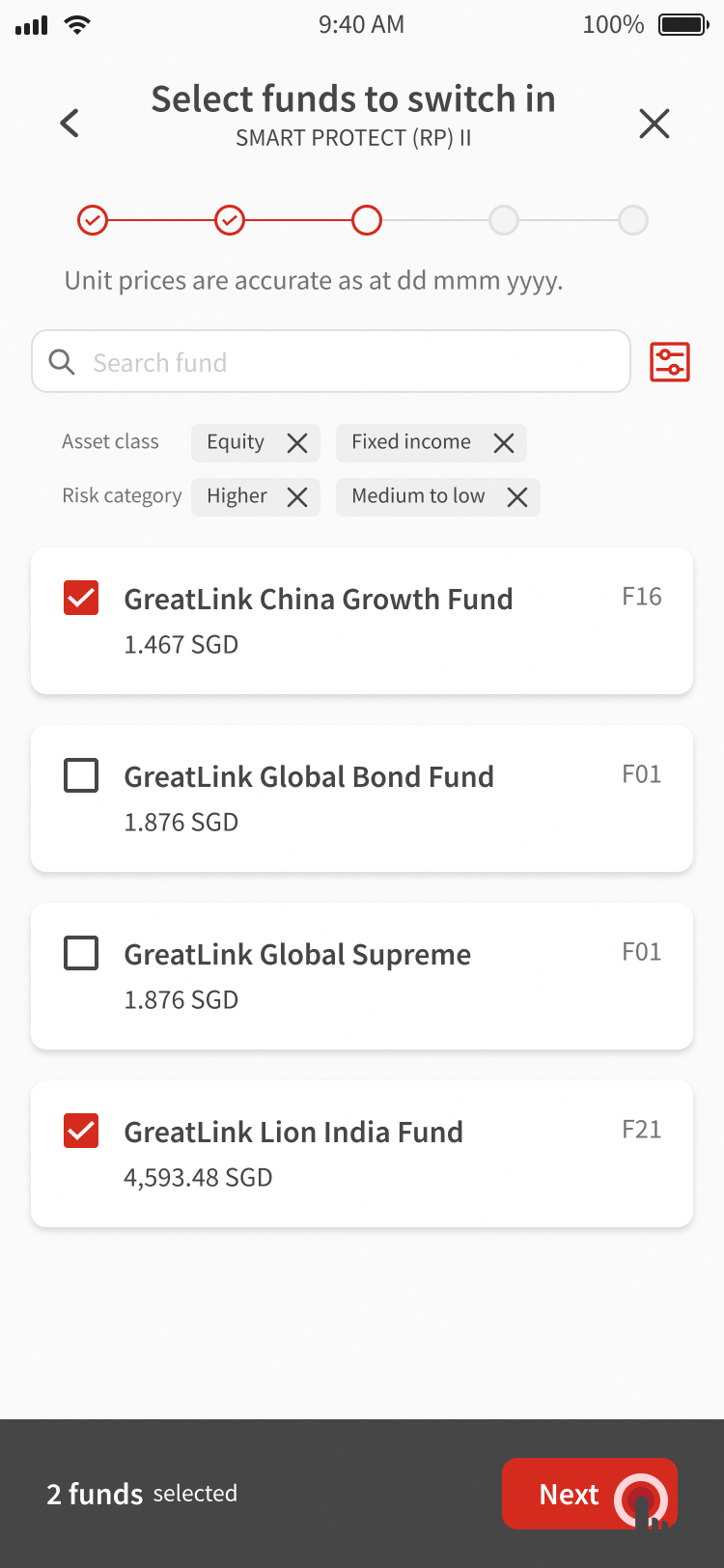Type in the Search fund field
Screen dimensions: 724x1568
348,362
